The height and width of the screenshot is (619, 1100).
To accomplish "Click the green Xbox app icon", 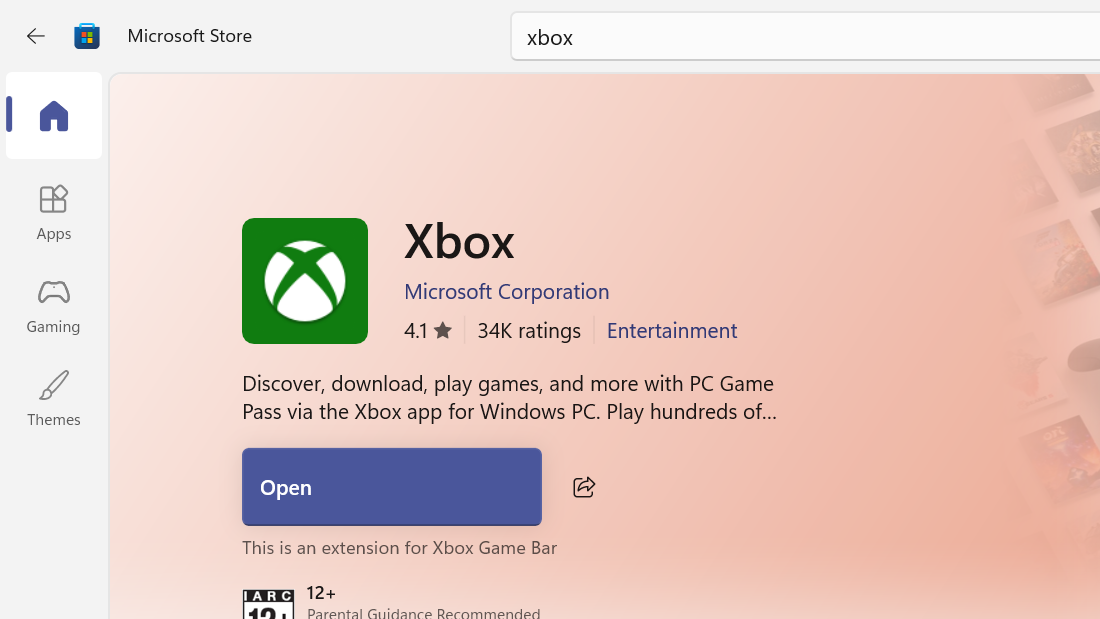I will point(305,281).
